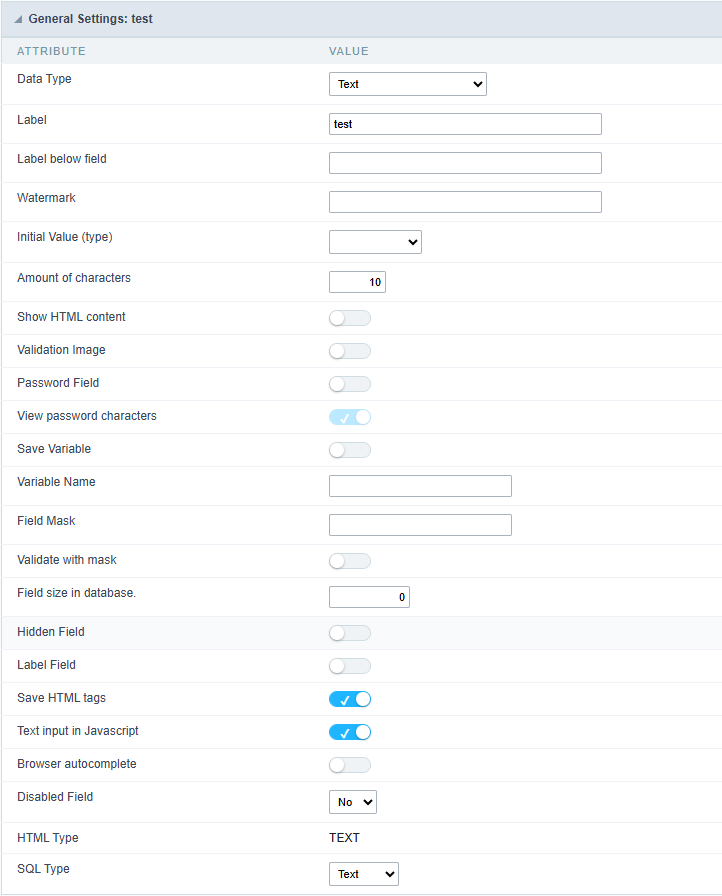
Task: Open the Data Type dropdown
Action: [407, 84]
